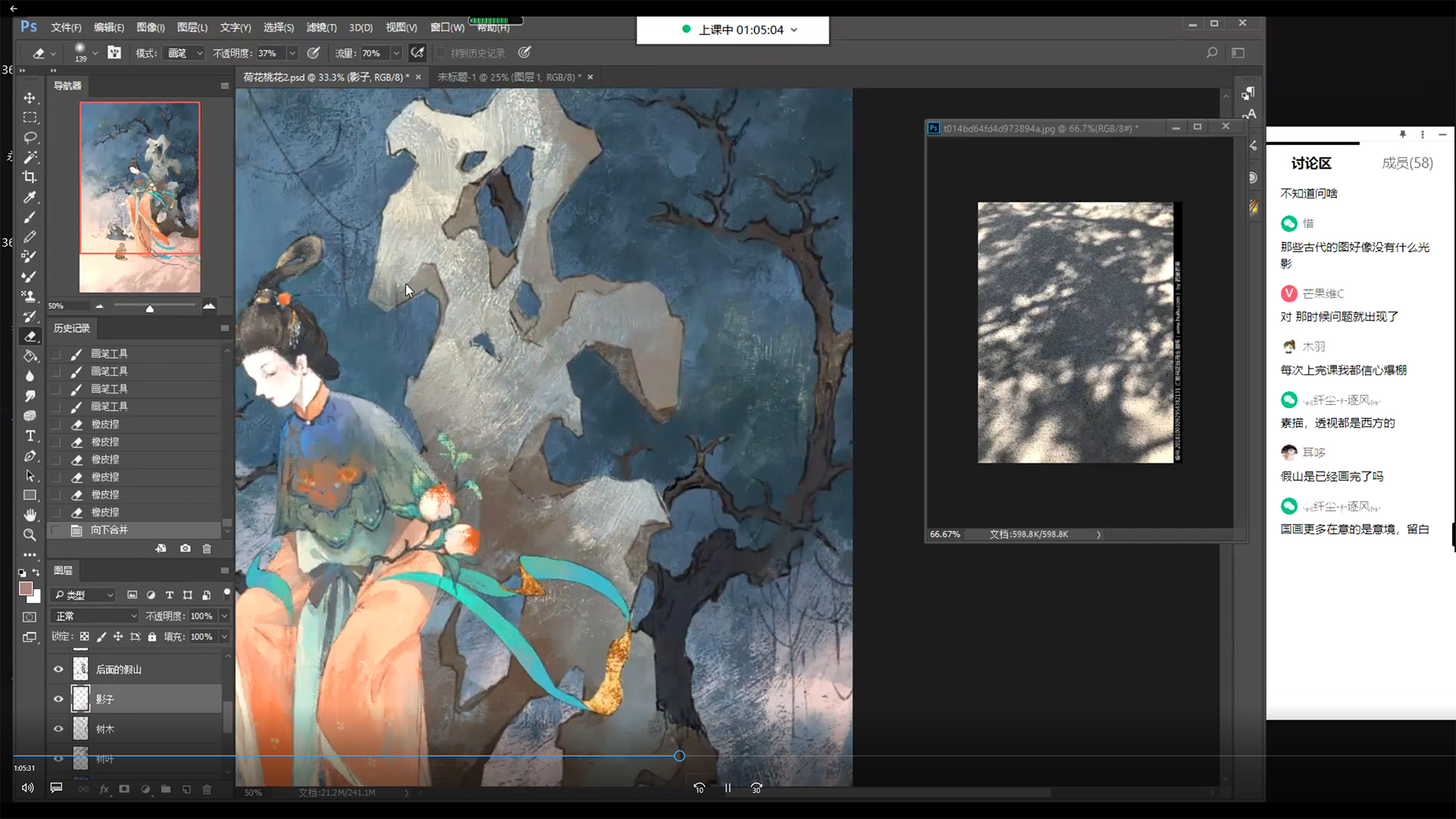Select the Path Selection arrow tool
The height and width of the screenshot is (819, 1456).
click(x=30, y=475)
